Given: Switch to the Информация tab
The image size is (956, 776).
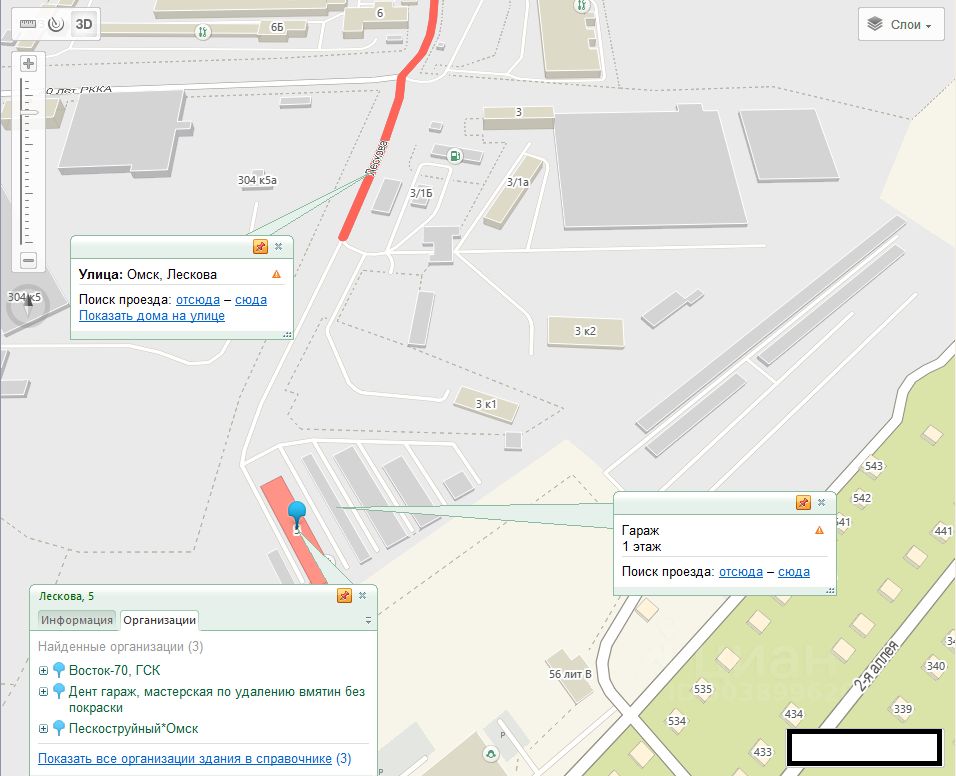Looking at the screenshot, I should [x=77, y=620].
